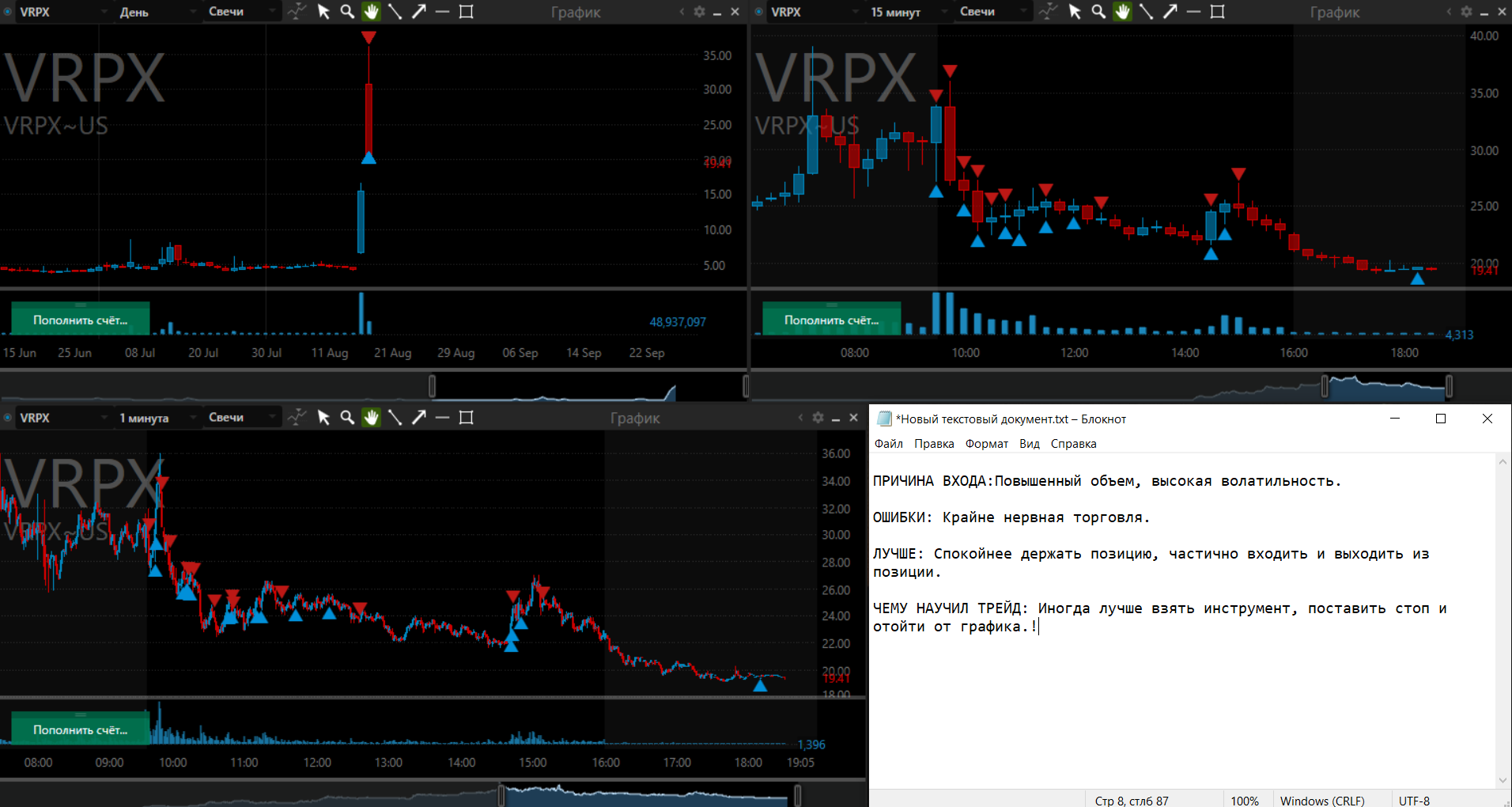Click the back chevron on 15-minute chart header
The image size is (1512, 807).
click(x=1449, y=12)
